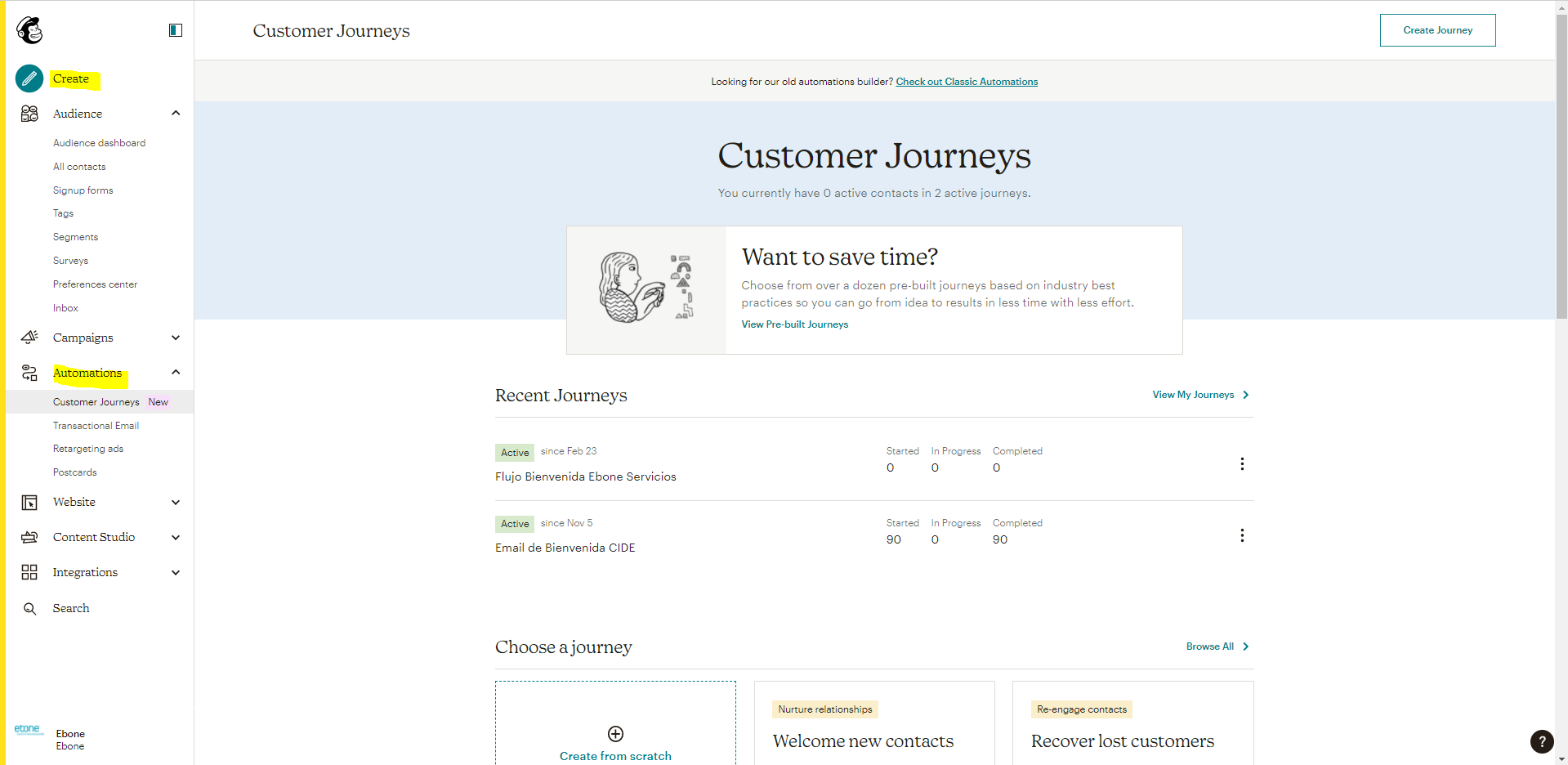Image resolution: width=1568 pixels, height=765 pixels.
Task: Open Campaigns via its megaphone icon
Action: pos(29,338)
